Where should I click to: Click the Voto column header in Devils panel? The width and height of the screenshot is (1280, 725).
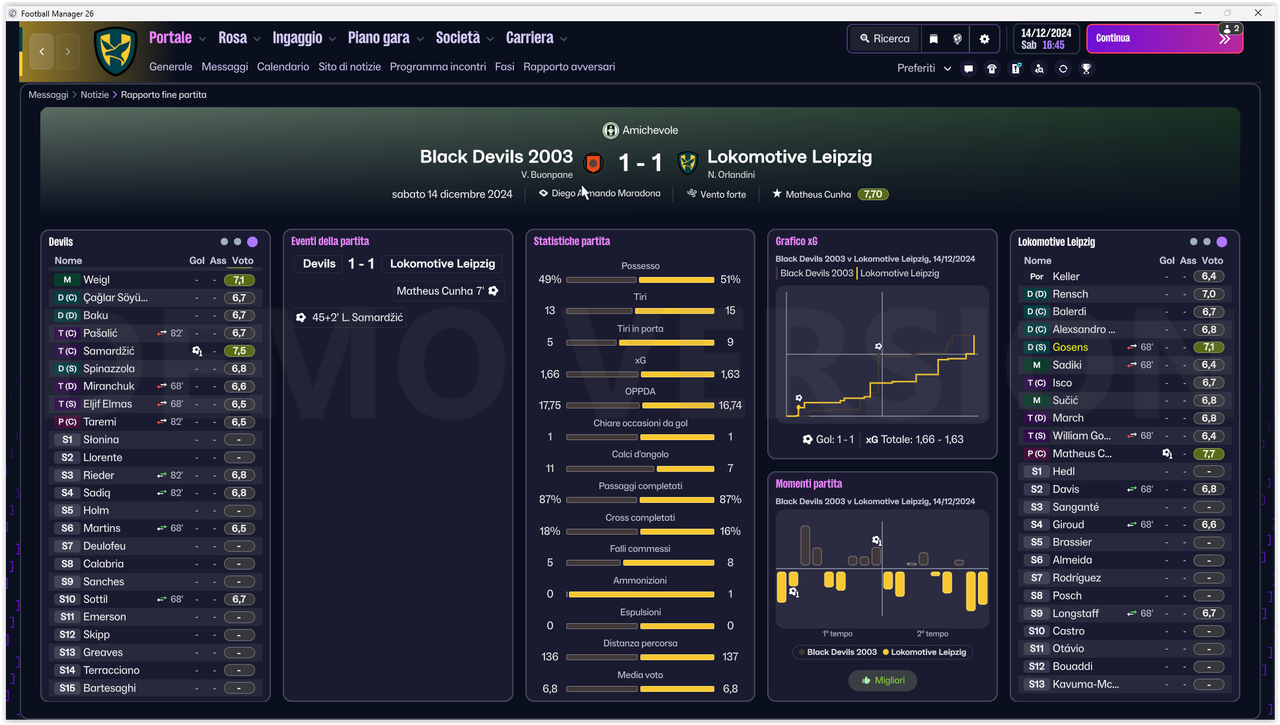243,261
